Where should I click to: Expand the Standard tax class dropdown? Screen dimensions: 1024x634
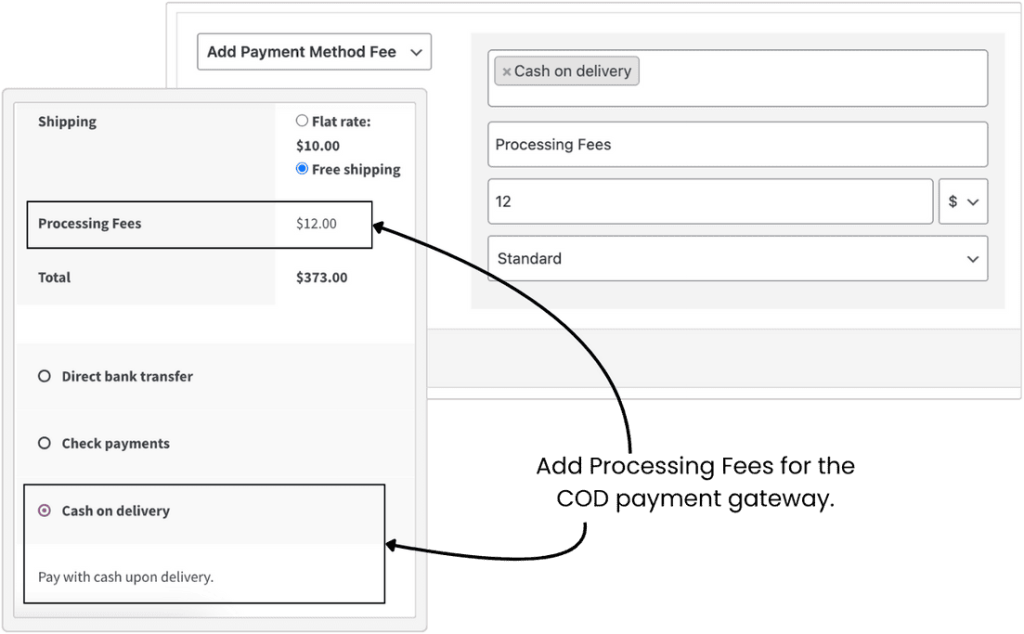click(x=737, y=259)
